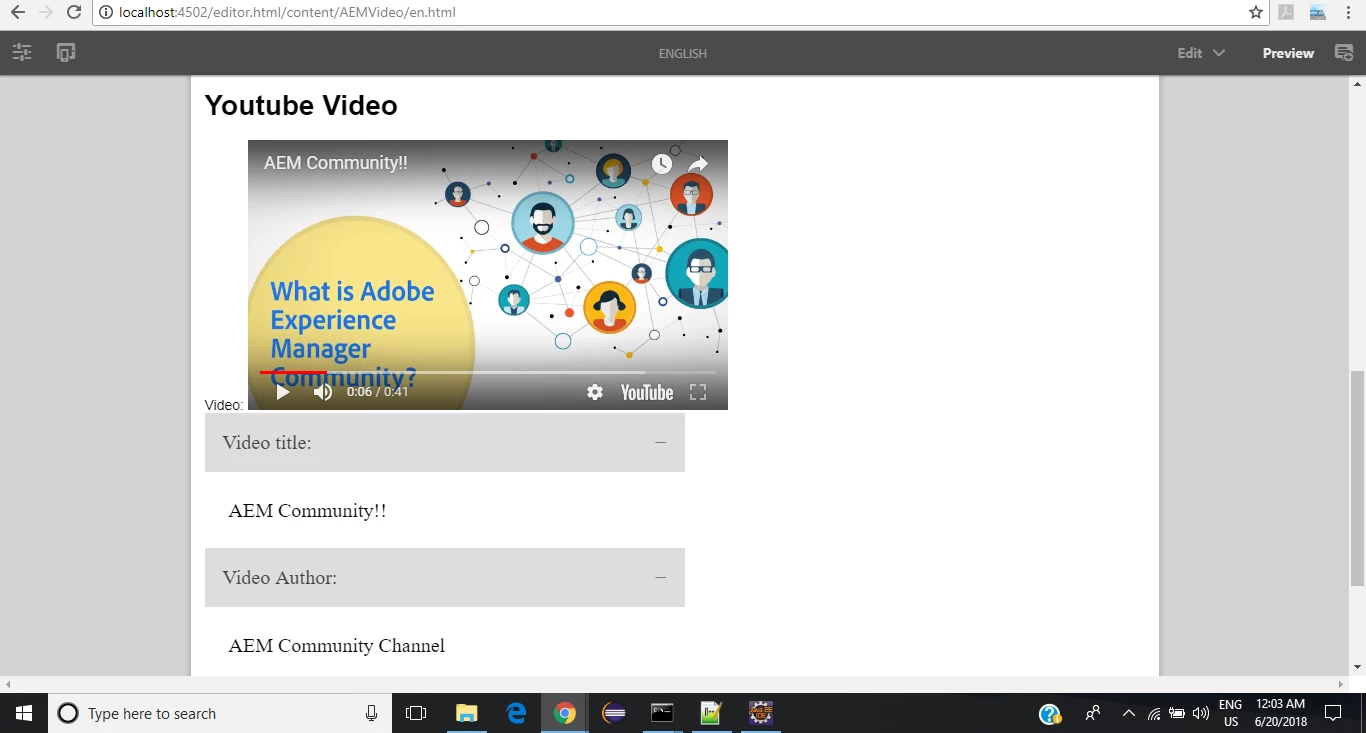The height and width of the screenshot is (733, 1366).
Task: Play the YouTube video
Action: pos(283,392)
